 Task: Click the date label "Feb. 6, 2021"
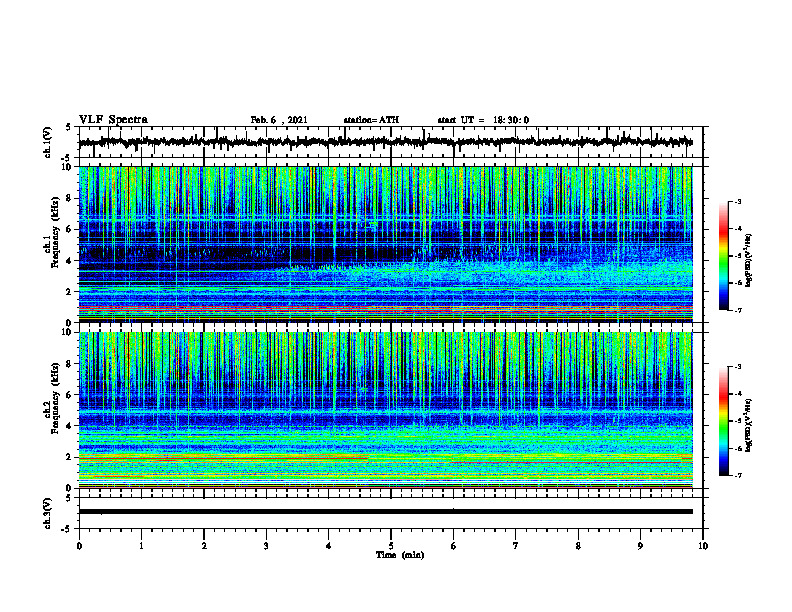(x=279, y=120)
